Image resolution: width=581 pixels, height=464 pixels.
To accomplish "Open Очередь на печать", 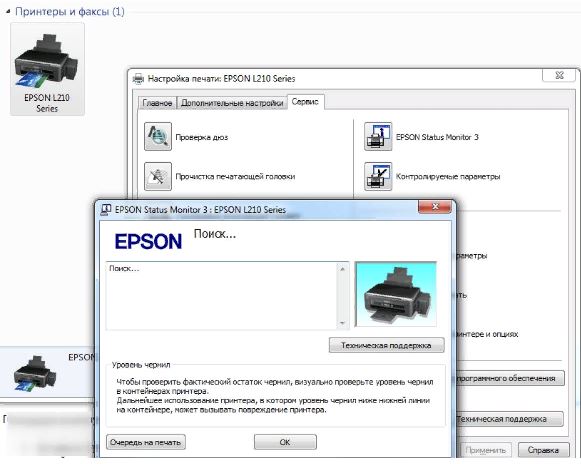I will (x=146, y=442).
